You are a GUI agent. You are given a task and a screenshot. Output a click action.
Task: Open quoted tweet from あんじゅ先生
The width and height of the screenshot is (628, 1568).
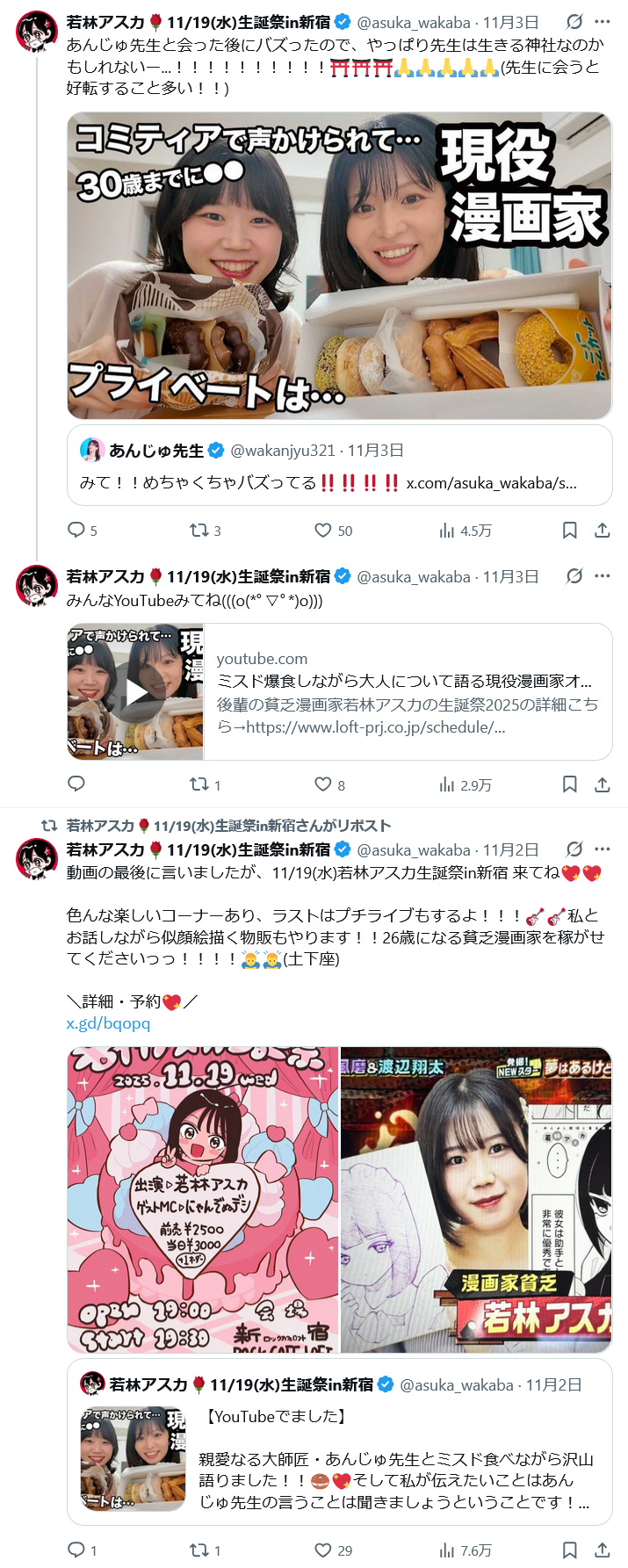(340, 466)
